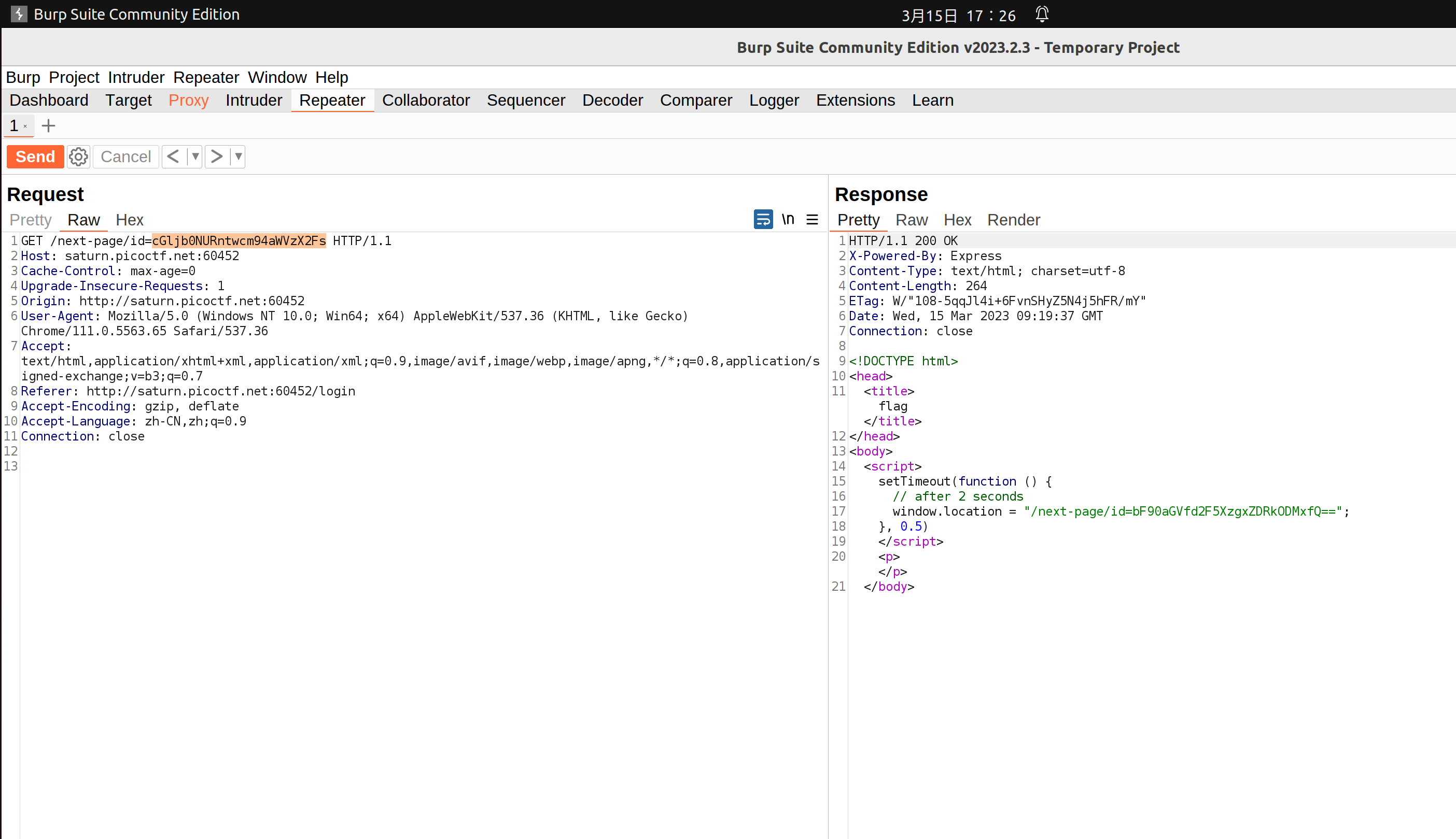This screenshot has width=1456, height=839.
Task: Open the Repeater menu in menu bar
Action: click(x=206, y=77)
